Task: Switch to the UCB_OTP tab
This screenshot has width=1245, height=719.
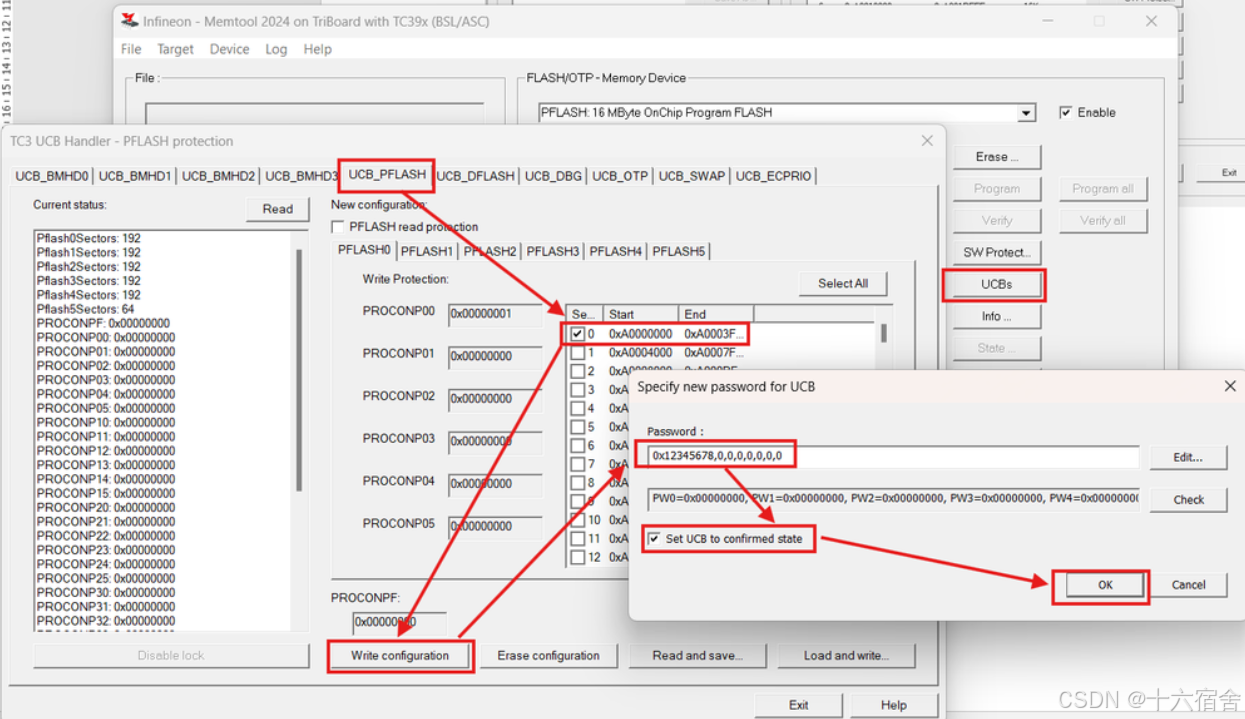Action: coord(620,176)
